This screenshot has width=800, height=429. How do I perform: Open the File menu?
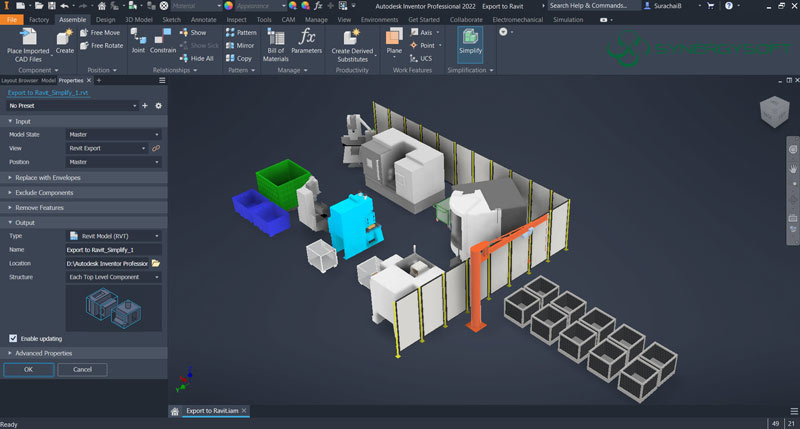12,19
